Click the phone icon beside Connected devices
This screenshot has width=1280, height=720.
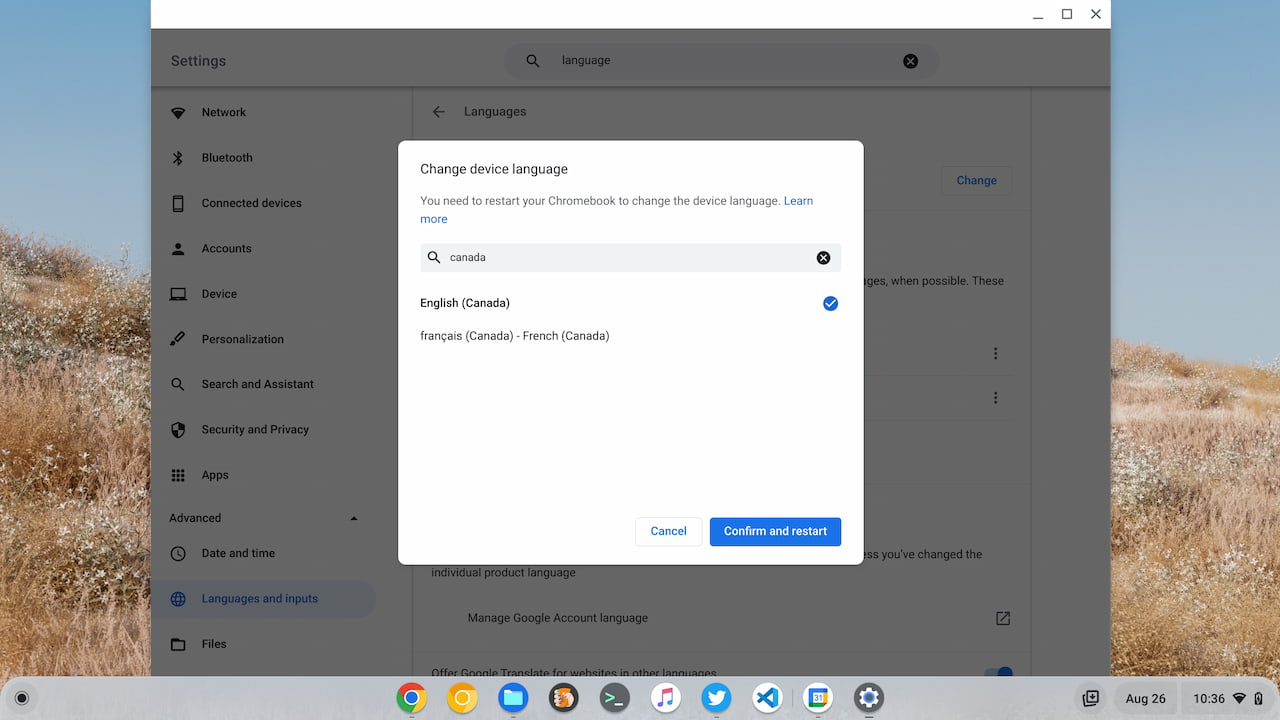click(x=178, y=203)
